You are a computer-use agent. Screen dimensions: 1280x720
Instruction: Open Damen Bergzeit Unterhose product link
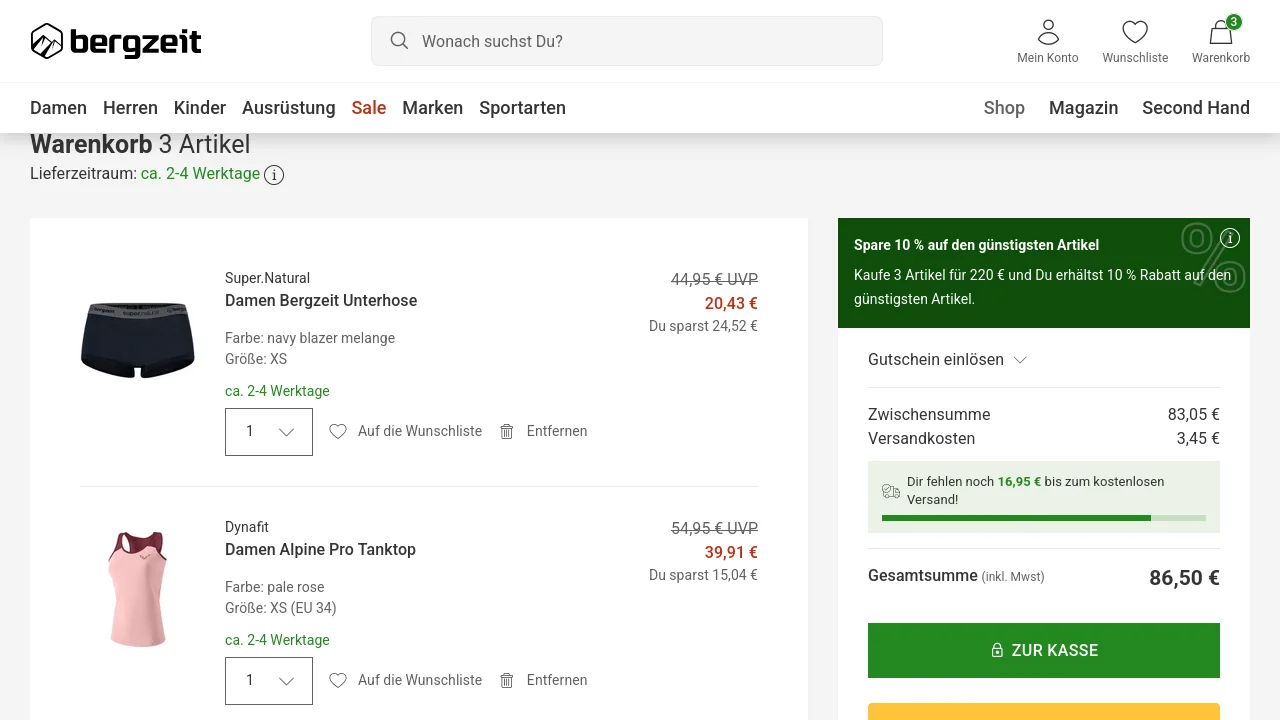pos(321,301)
